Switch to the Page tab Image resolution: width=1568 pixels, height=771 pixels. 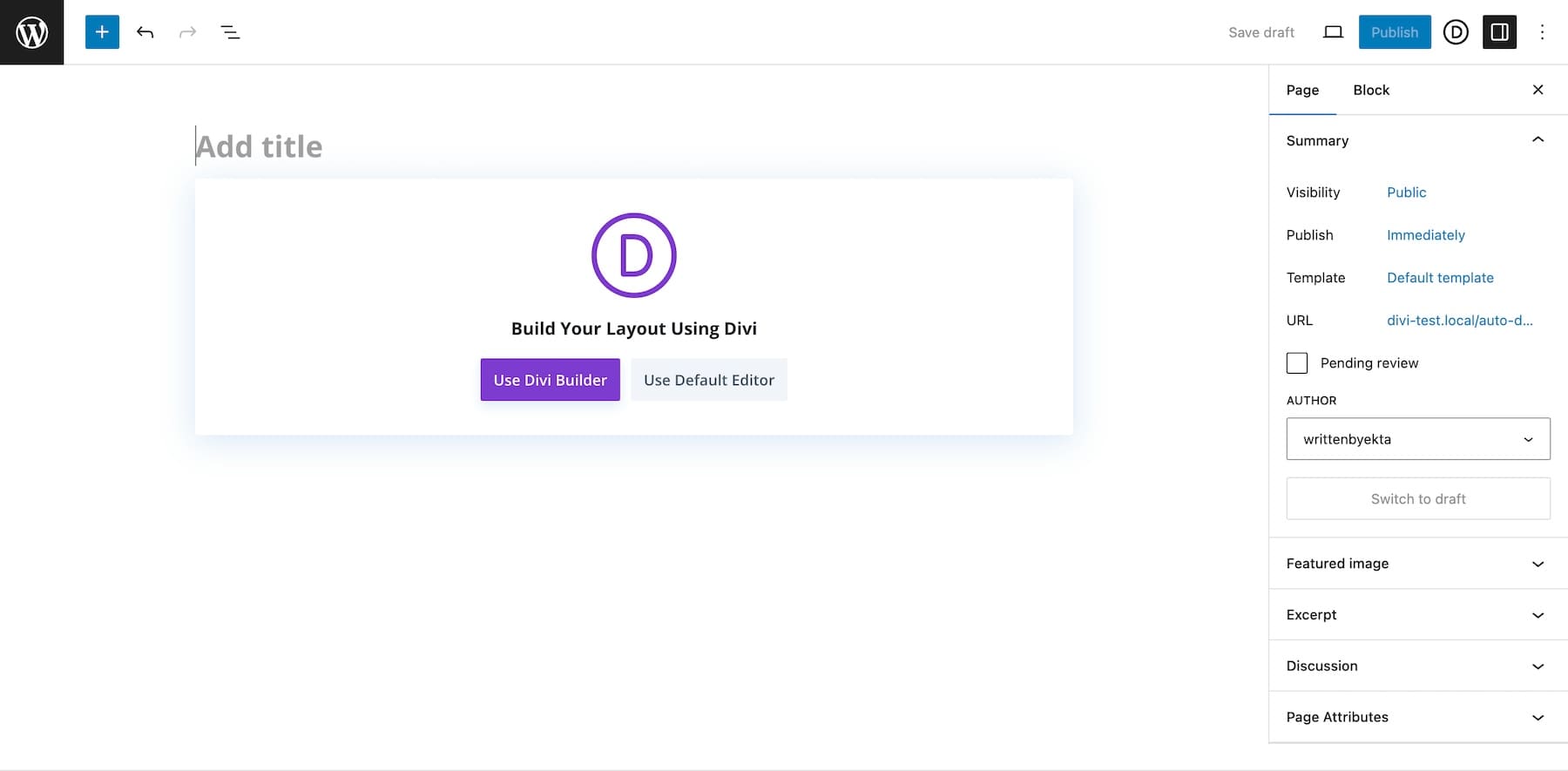(x=1302, y=90)
